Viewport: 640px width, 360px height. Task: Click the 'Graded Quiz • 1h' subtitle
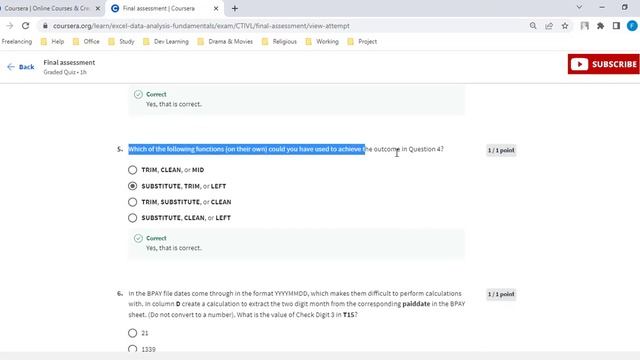pos(65,72)
